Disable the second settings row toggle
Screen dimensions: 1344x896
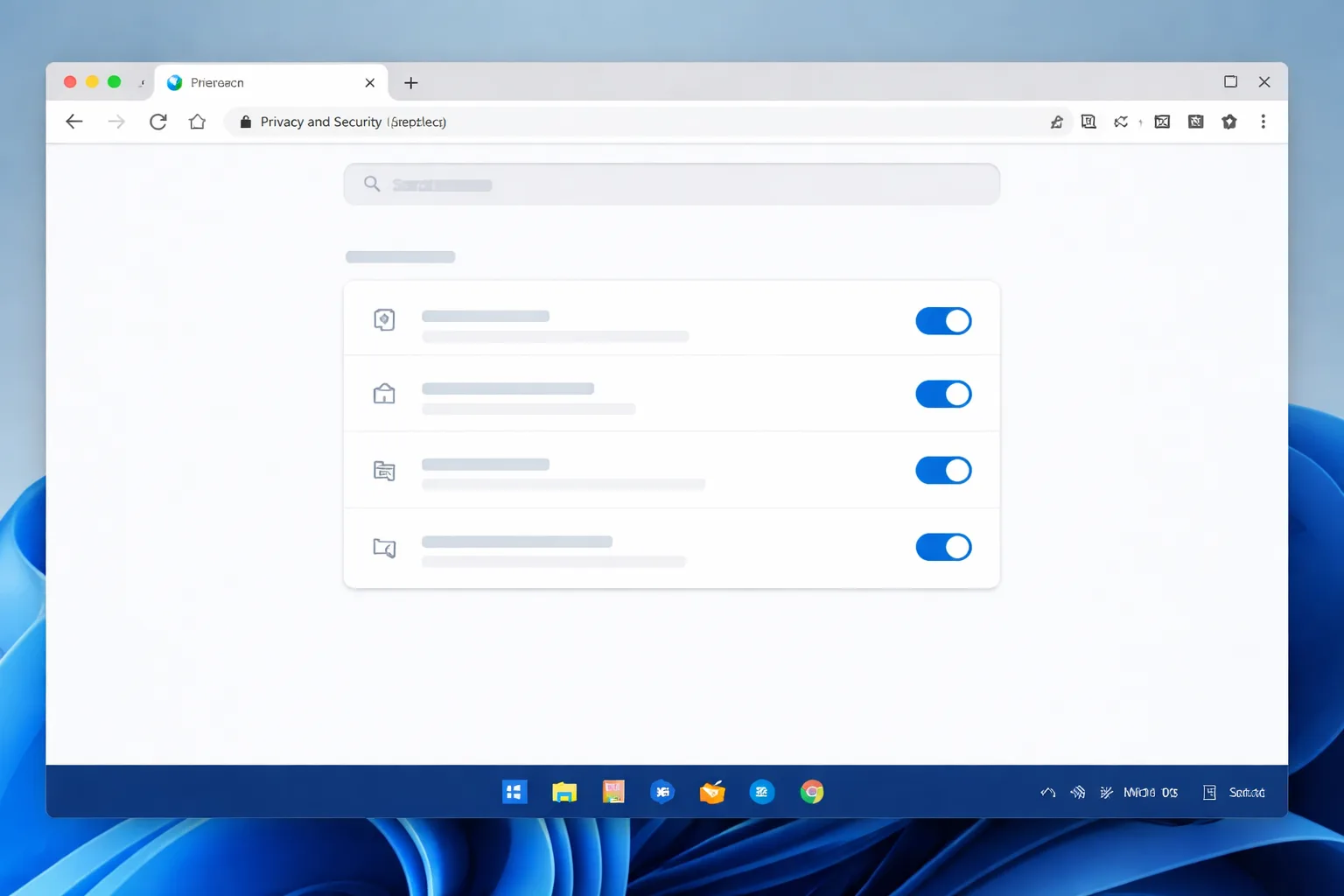pos(943,394)
